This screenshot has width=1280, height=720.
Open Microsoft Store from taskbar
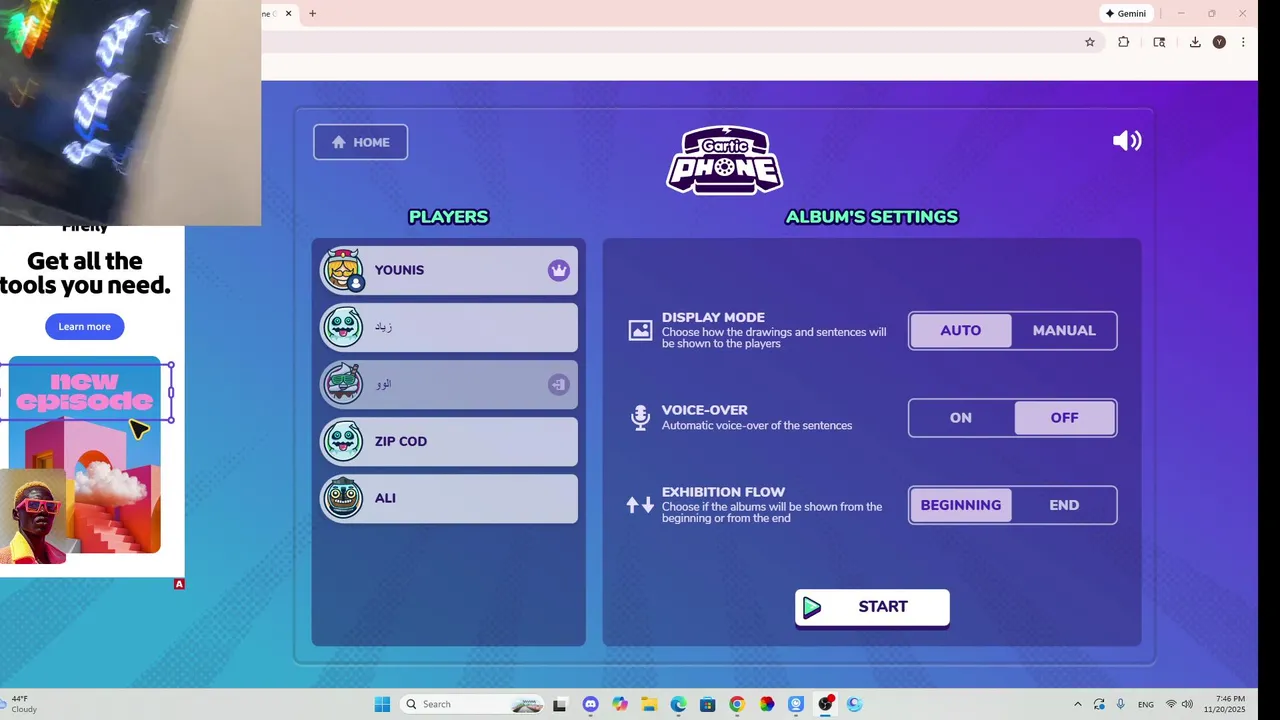click(x=708, y=704)
